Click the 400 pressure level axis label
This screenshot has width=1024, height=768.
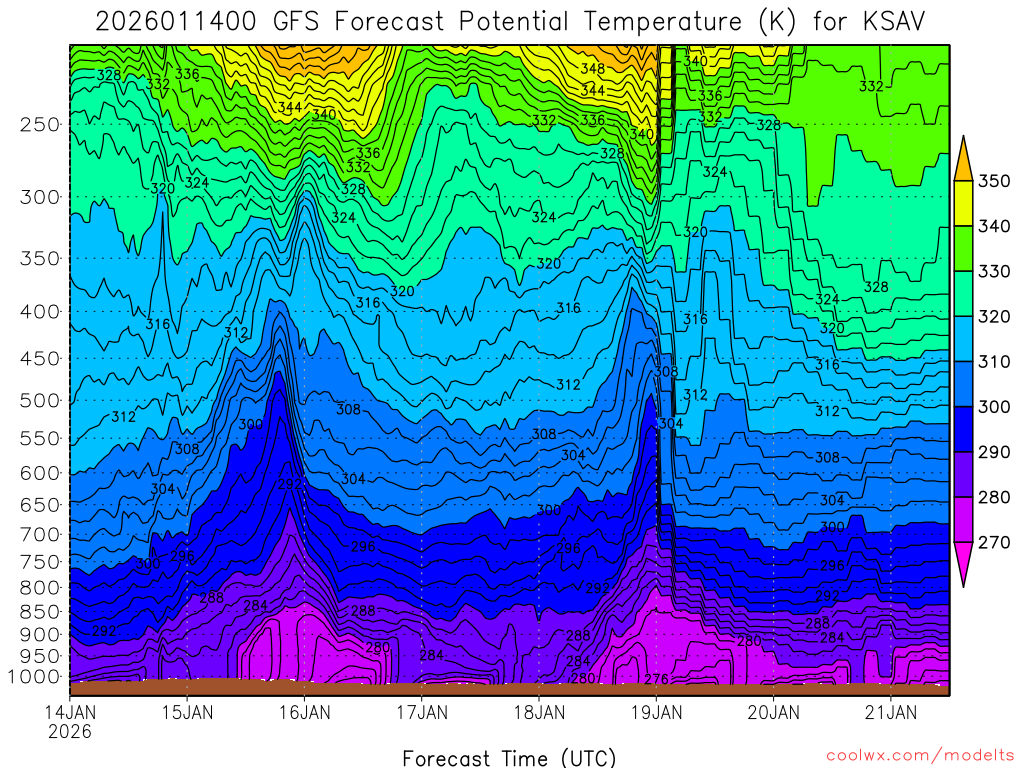point(40,312)
